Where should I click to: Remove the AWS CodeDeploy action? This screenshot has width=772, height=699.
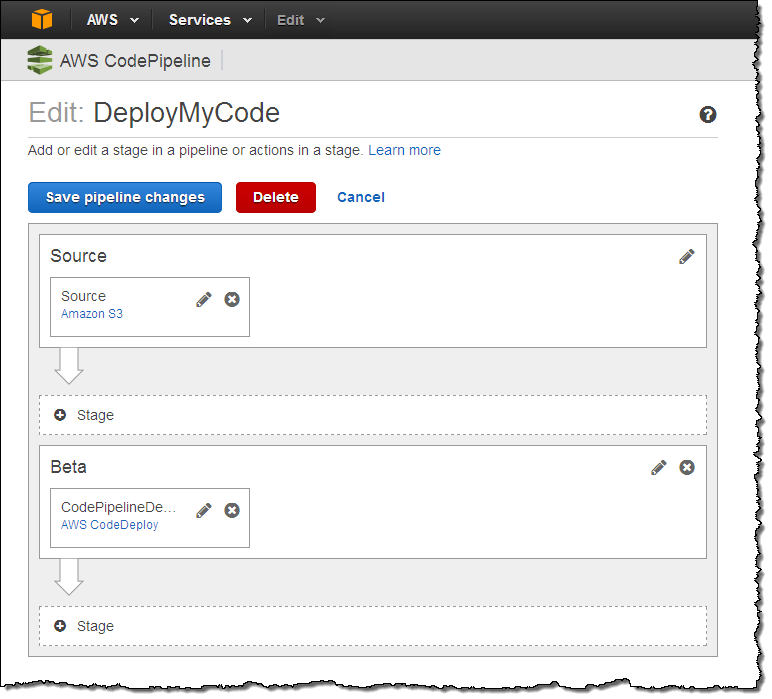click(232, 510)
